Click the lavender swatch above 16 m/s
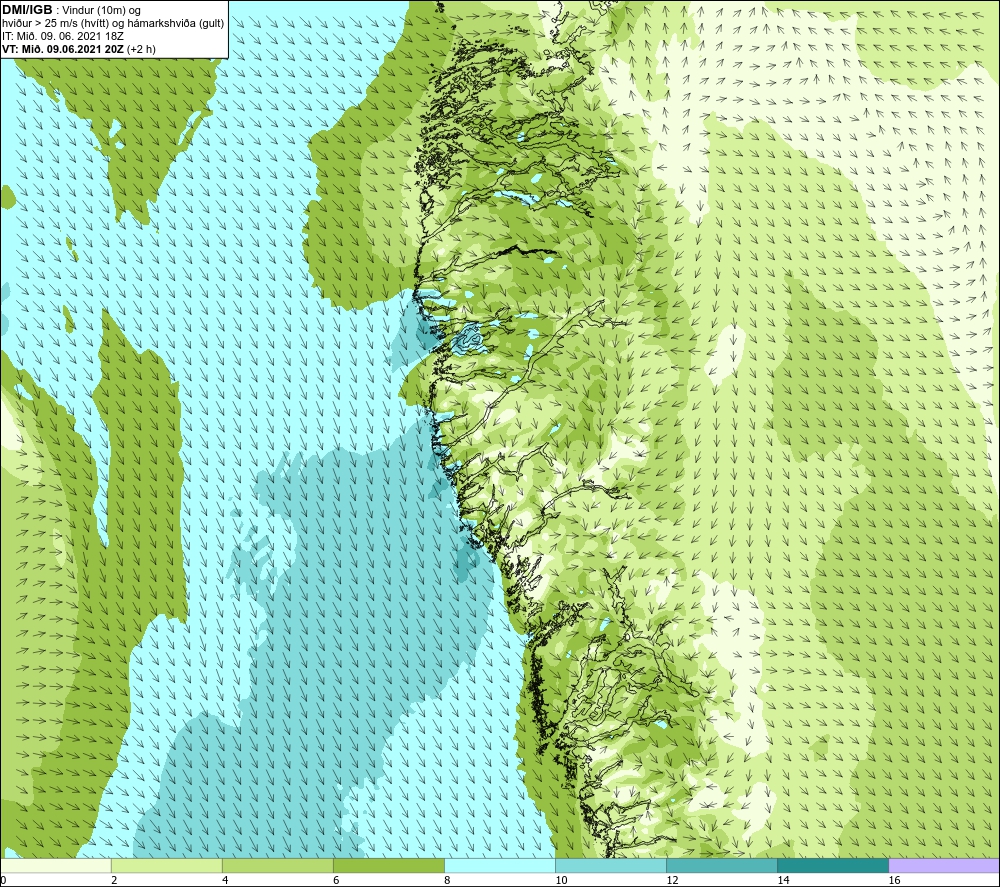Screen dimensions: 1000x887 [x=944, y=865]
